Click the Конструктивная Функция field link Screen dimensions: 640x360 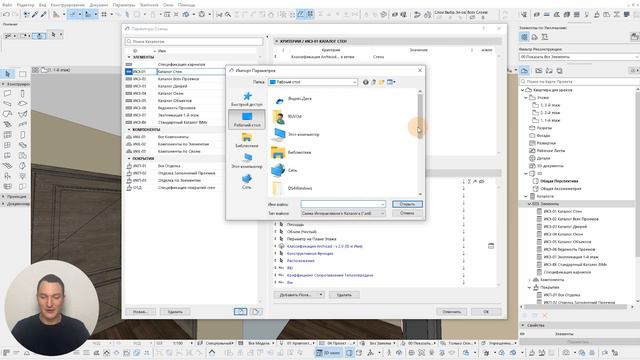pyautogui.click(x=310, y=253)
